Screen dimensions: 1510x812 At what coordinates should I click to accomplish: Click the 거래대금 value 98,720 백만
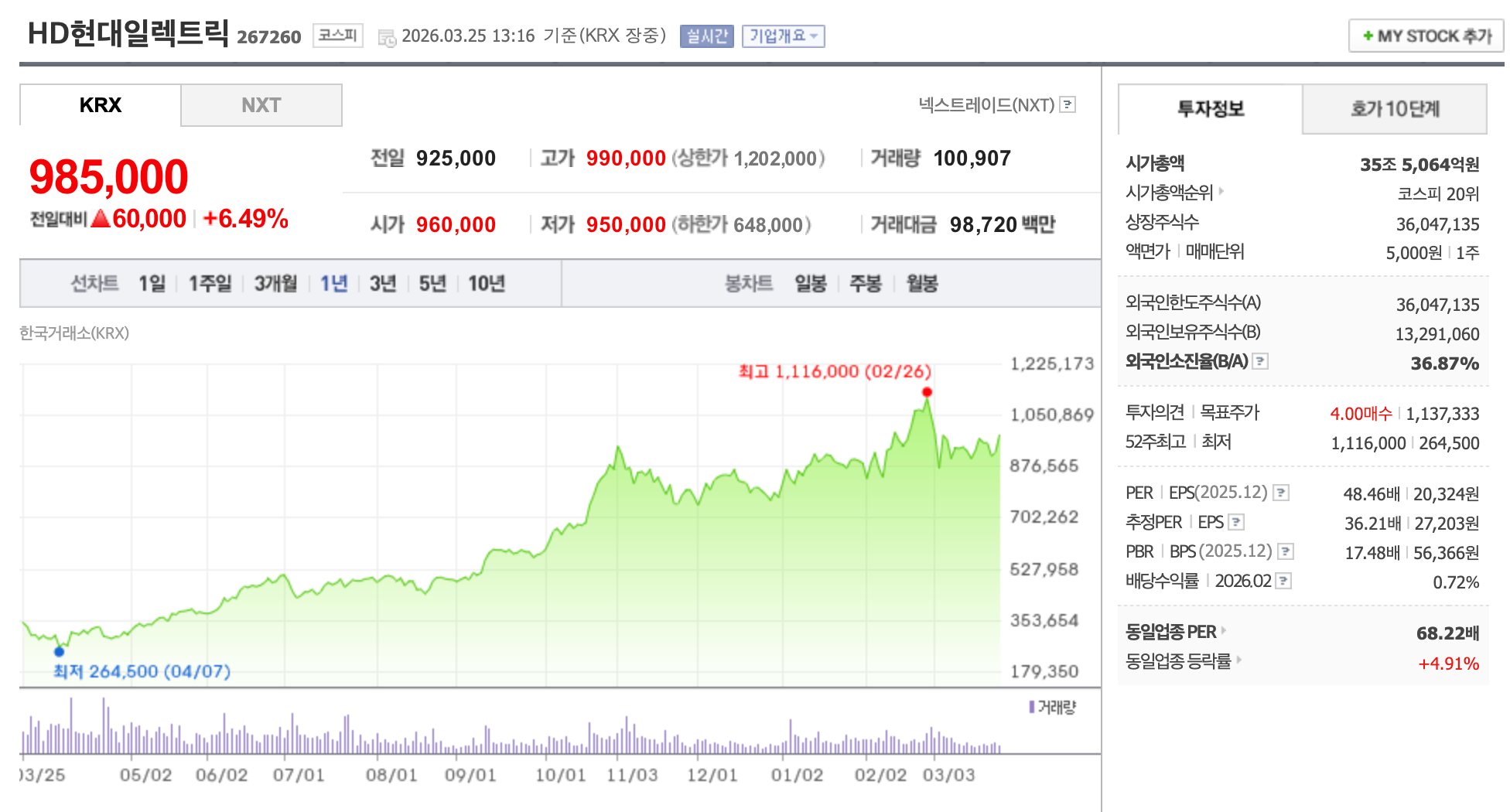coord(1003,225)
